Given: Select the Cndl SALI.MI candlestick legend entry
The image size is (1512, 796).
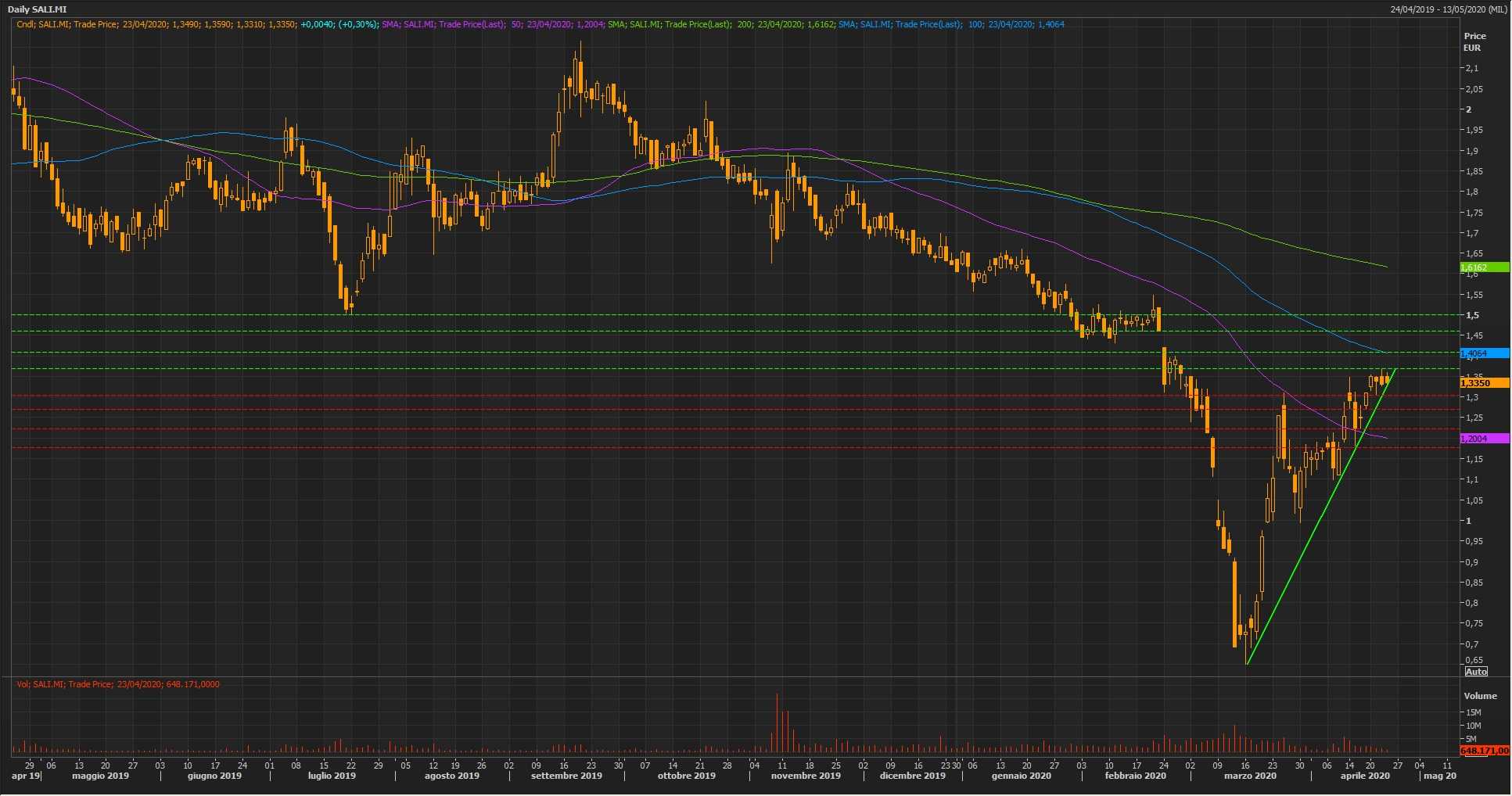Looking at the screenshot, I should coord(156,24).
